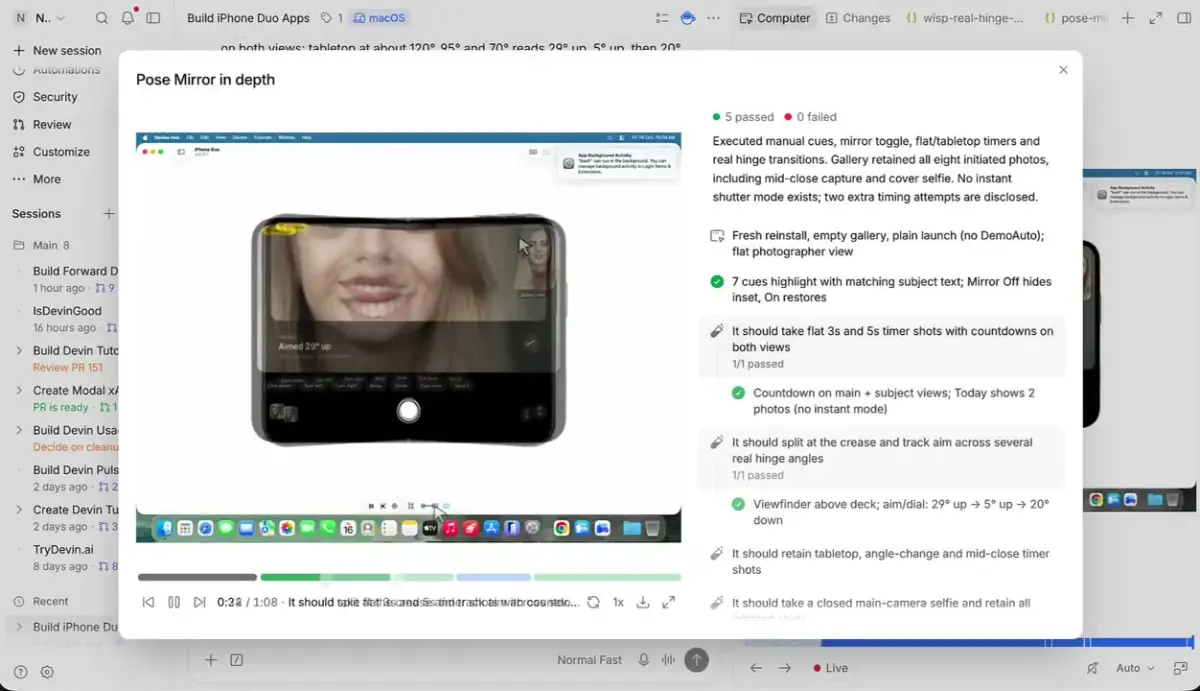Go back with the left arrow below computer view

757,668
